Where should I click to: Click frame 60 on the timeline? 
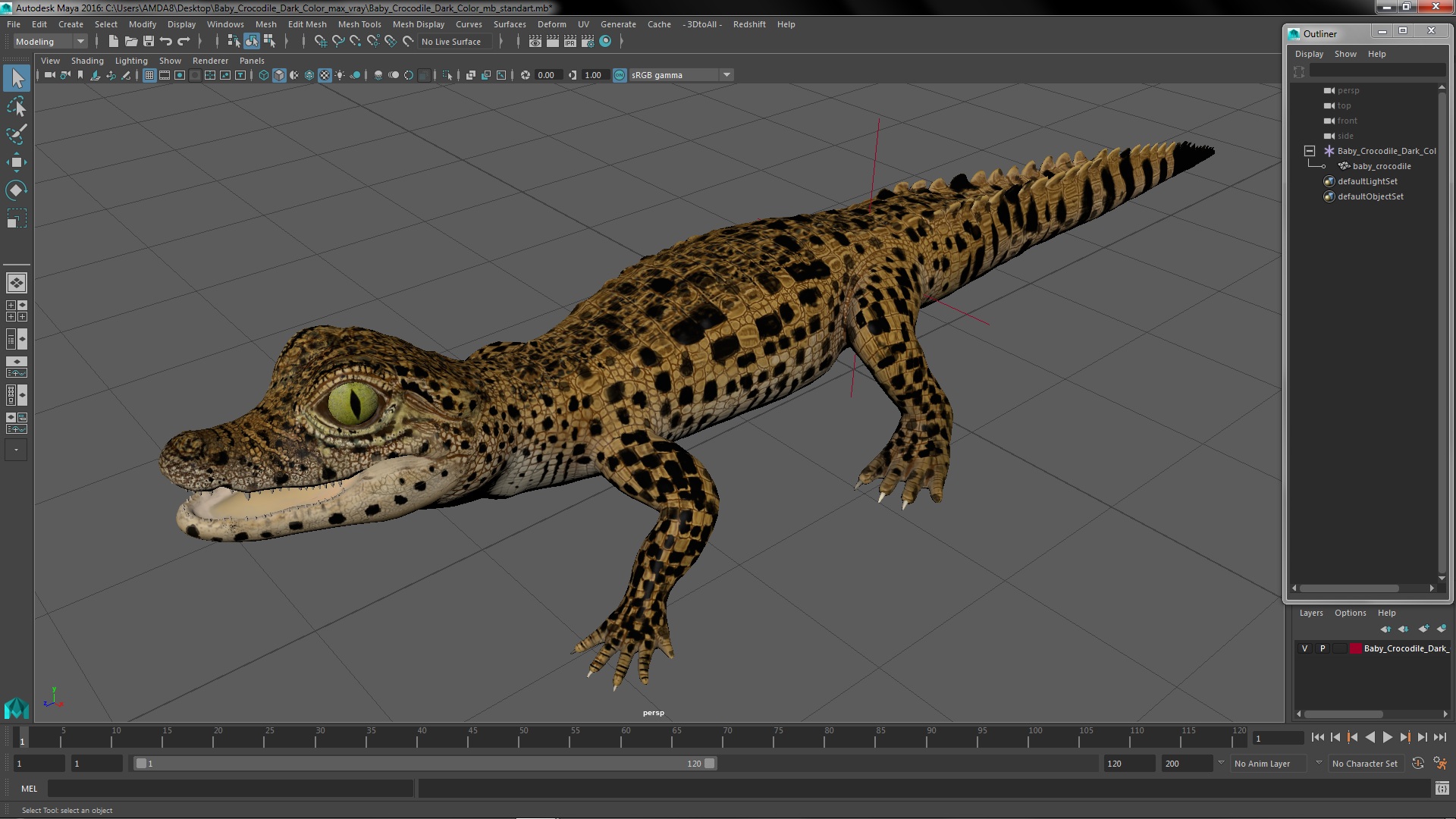(x=626, y=737)
